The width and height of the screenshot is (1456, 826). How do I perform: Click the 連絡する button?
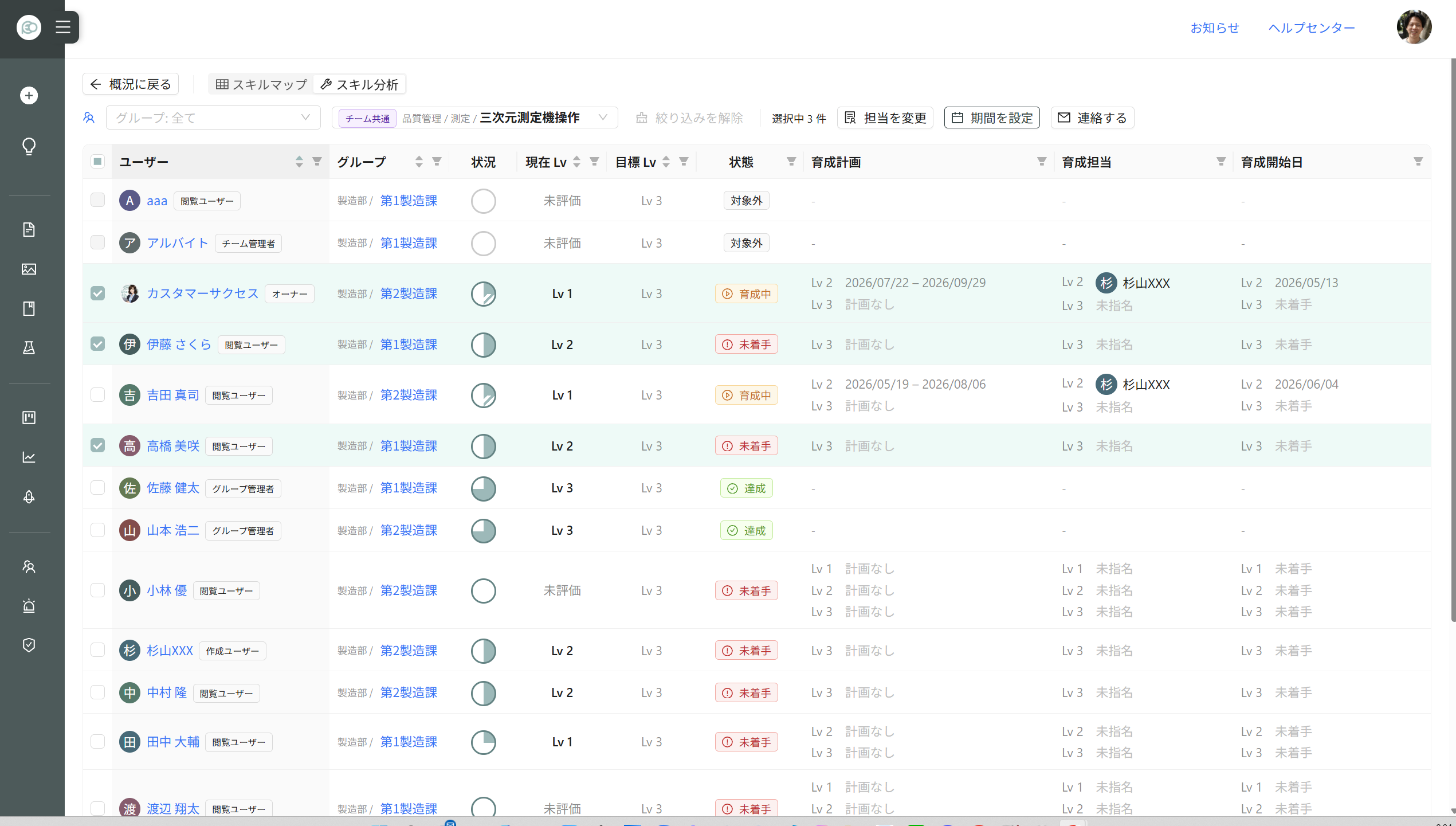click(1092, 118)
